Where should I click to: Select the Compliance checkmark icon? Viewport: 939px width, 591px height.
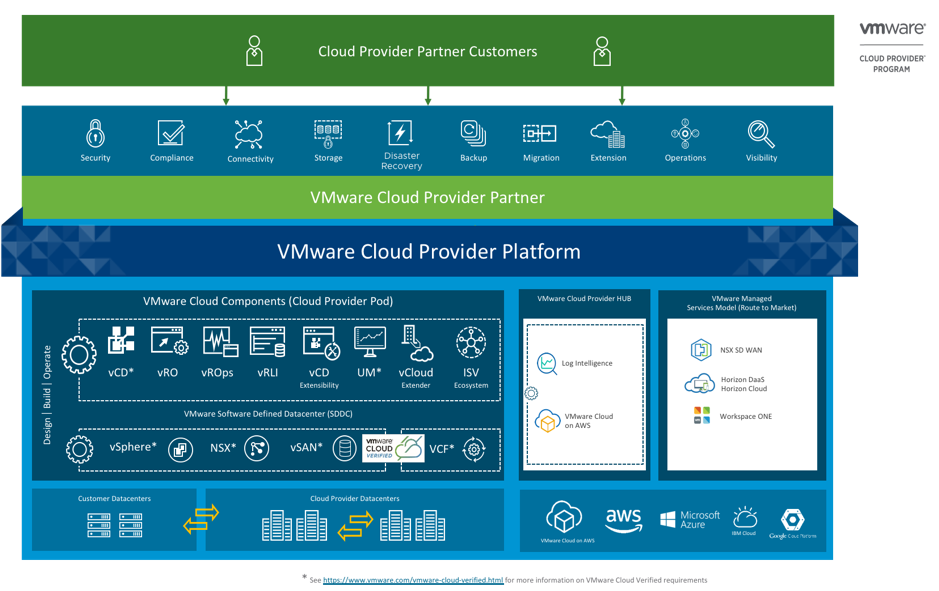[x=171, y=133]
